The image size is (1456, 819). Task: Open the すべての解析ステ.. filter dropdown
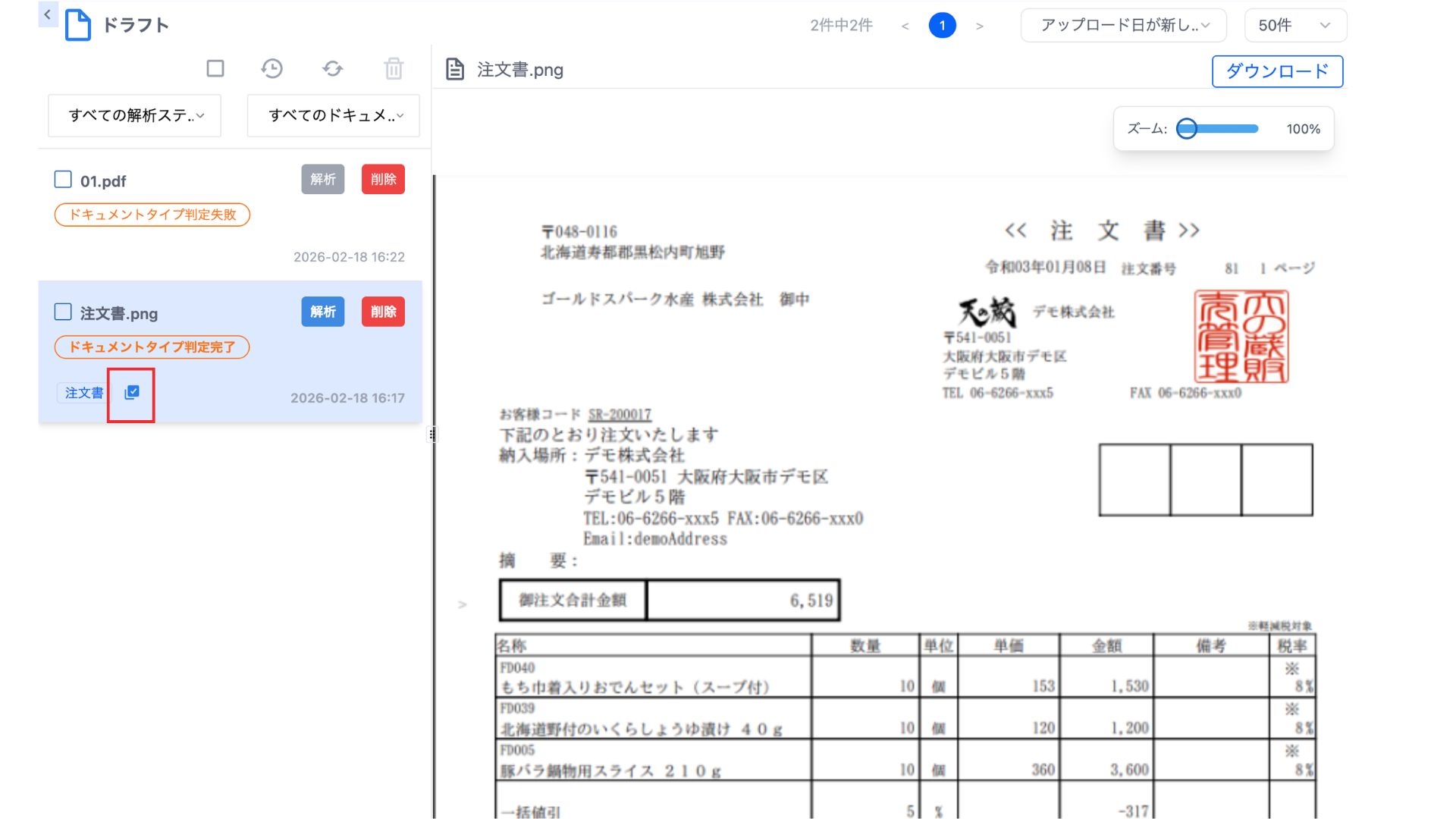point(135,115)
